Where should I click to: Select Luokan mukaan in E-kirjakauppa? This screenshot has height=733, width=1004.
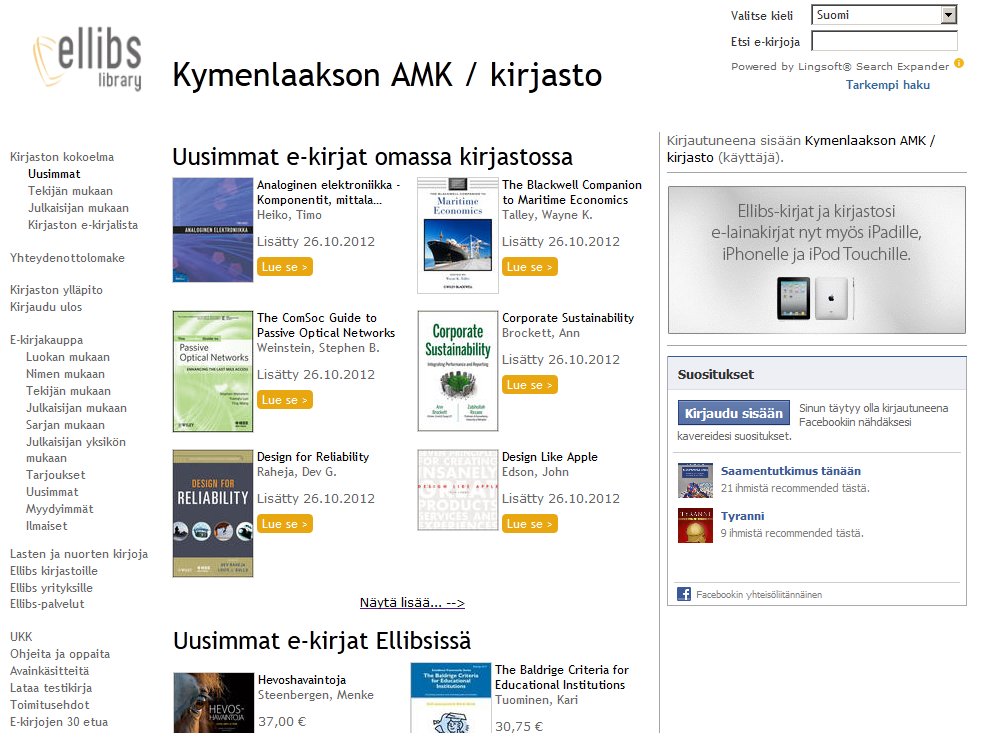click(x=68, y=357)
